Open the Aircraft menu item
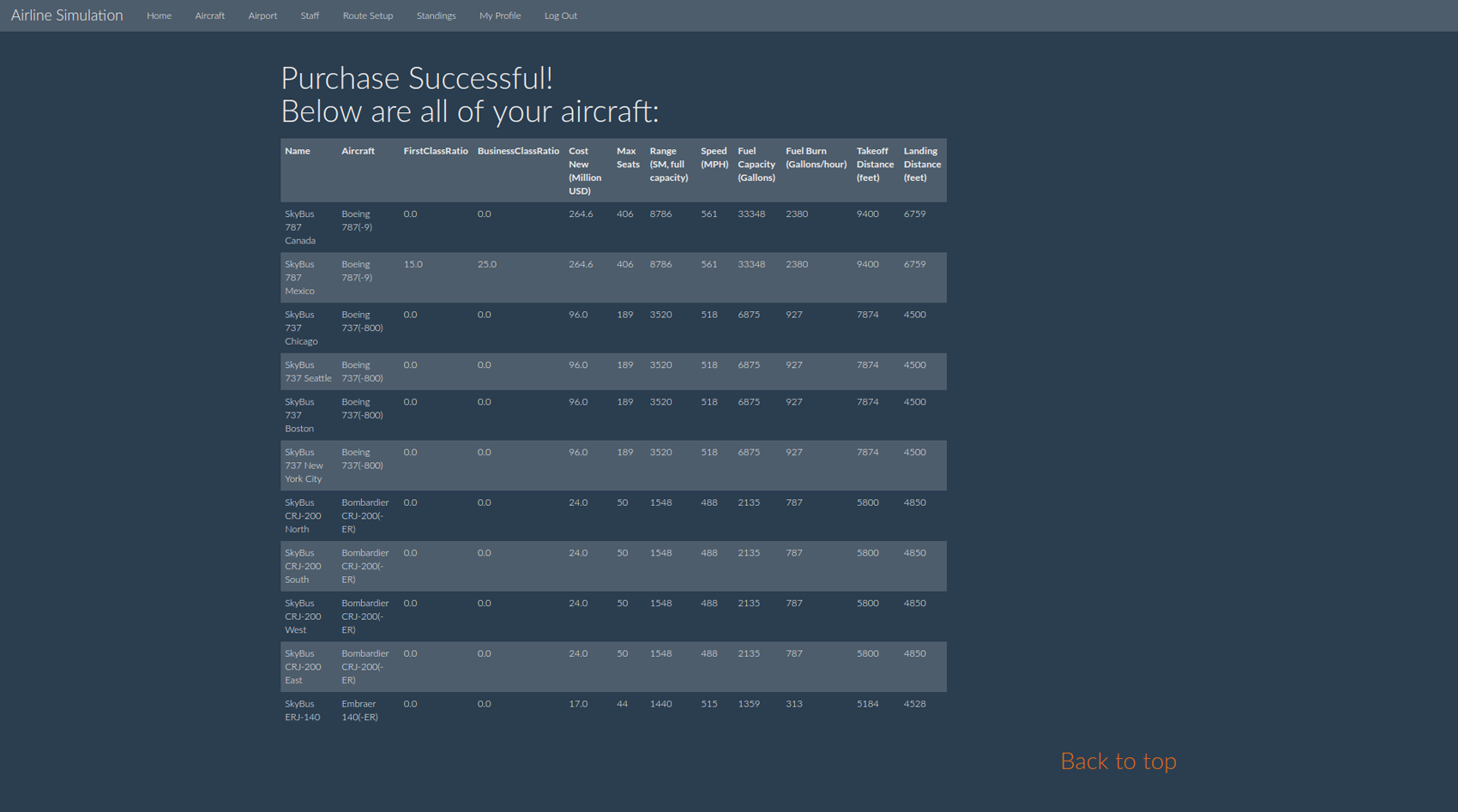 [x=210, y=15]
